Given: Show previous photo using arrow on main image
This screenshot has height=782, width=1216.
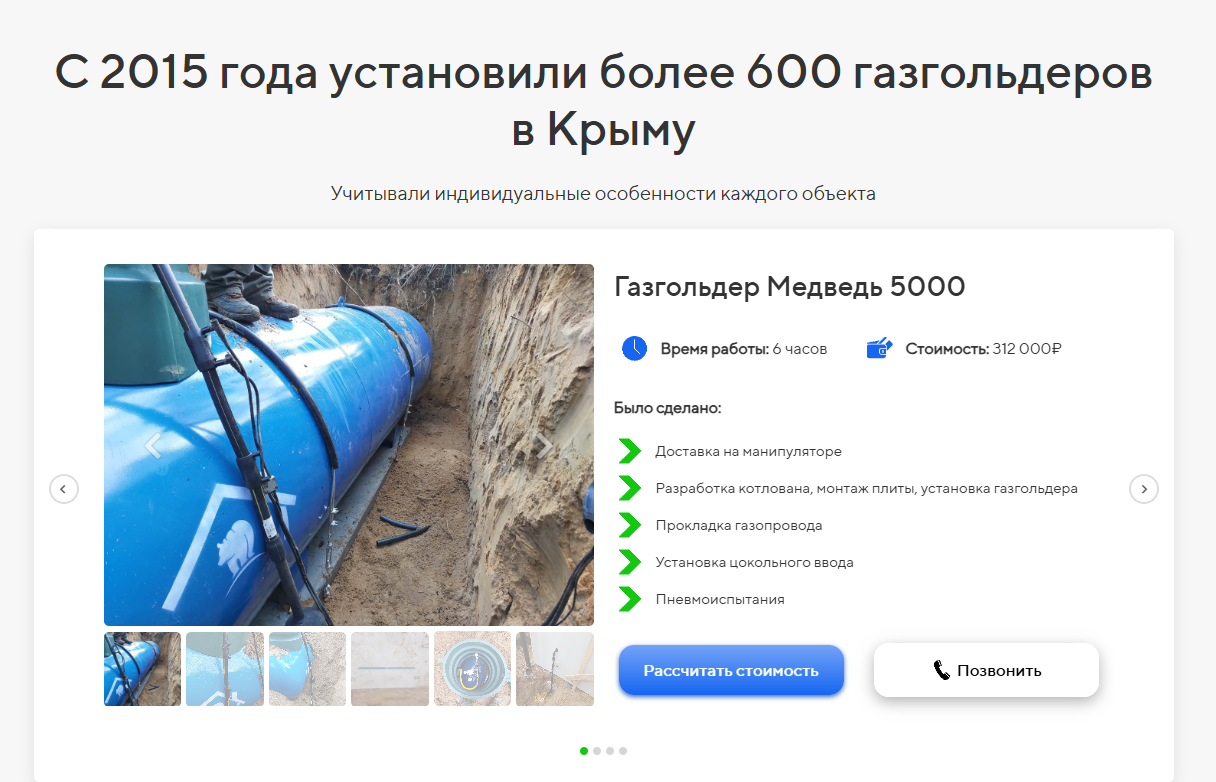Looking at the screenshot, I should click(153, 446).
